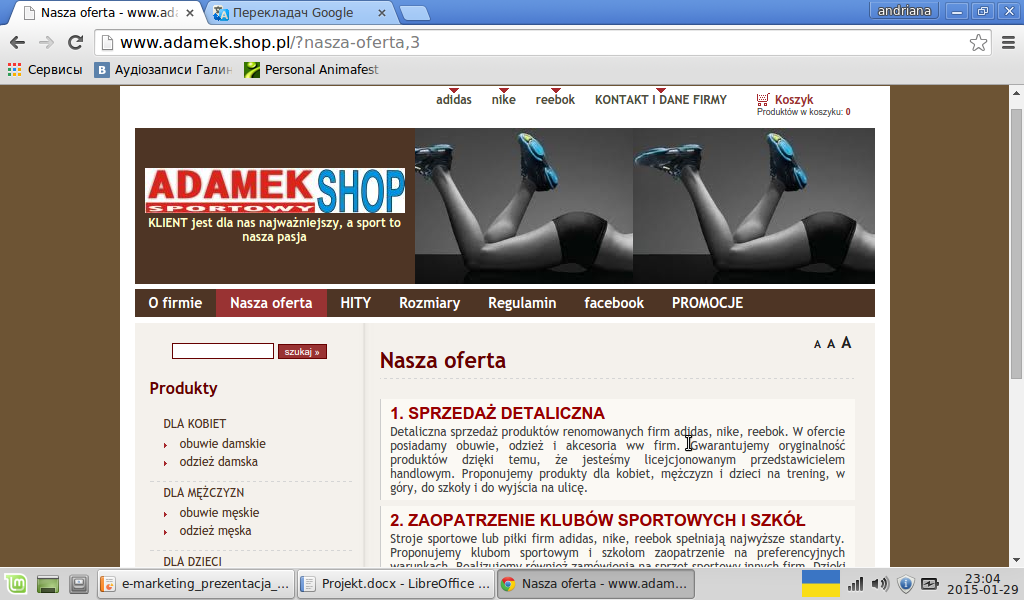Open the obuwie damskie link
Viewport: 1024px width, 600px height.
point(222,444)
